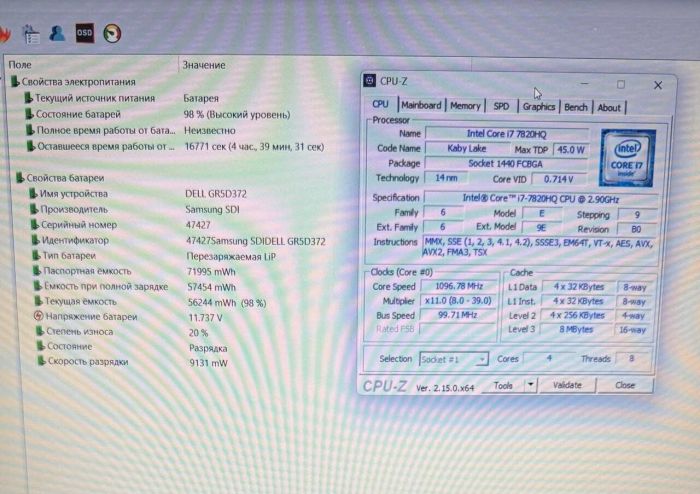Expand the Tools dropdown arrow

pyautogui.click(x=530, y=385)
